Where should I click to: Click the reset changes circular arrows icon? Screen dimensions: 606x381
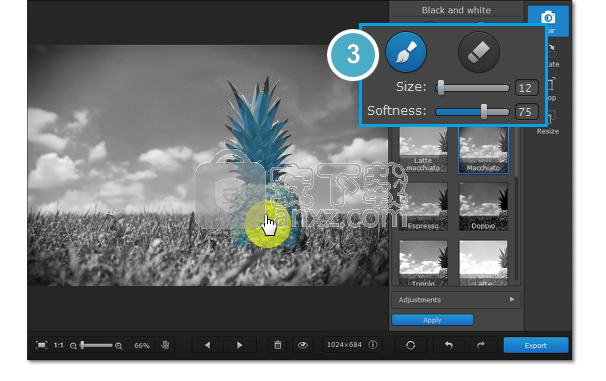[410, 345]
